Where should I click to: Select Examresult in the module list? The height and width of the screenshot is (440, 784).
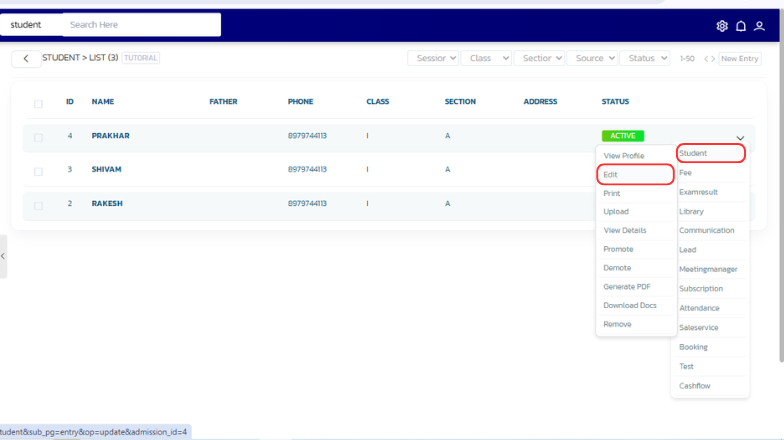698,192
